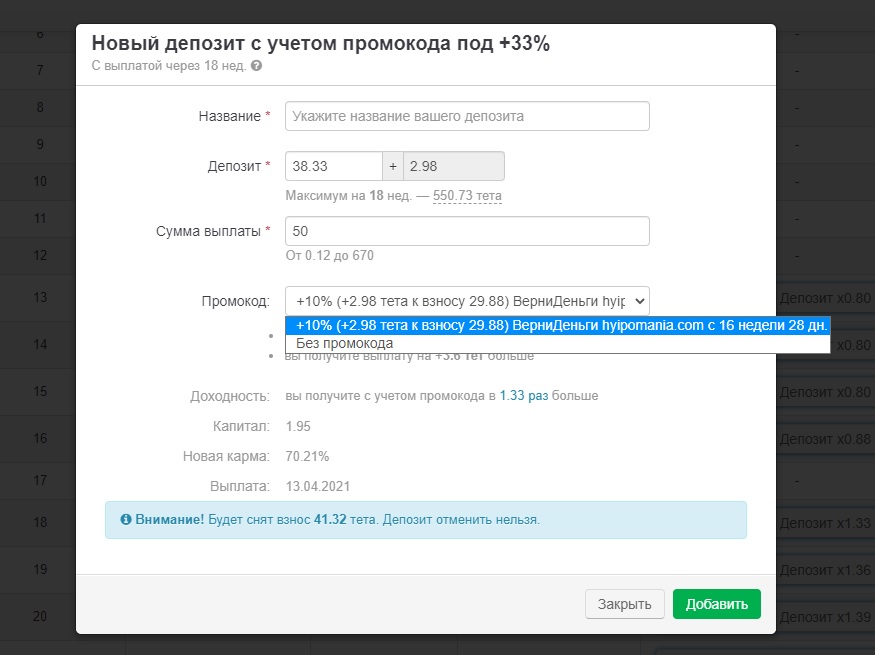Click Депозит x0.80 button in row 13
This screenshot has width=875, height=655.
pyautogui.click(x=824, y=298)
